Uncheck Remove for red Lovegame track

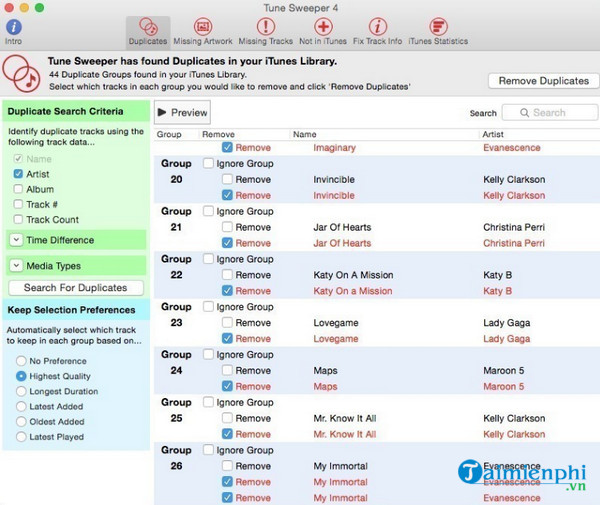[x=227, y=339]
